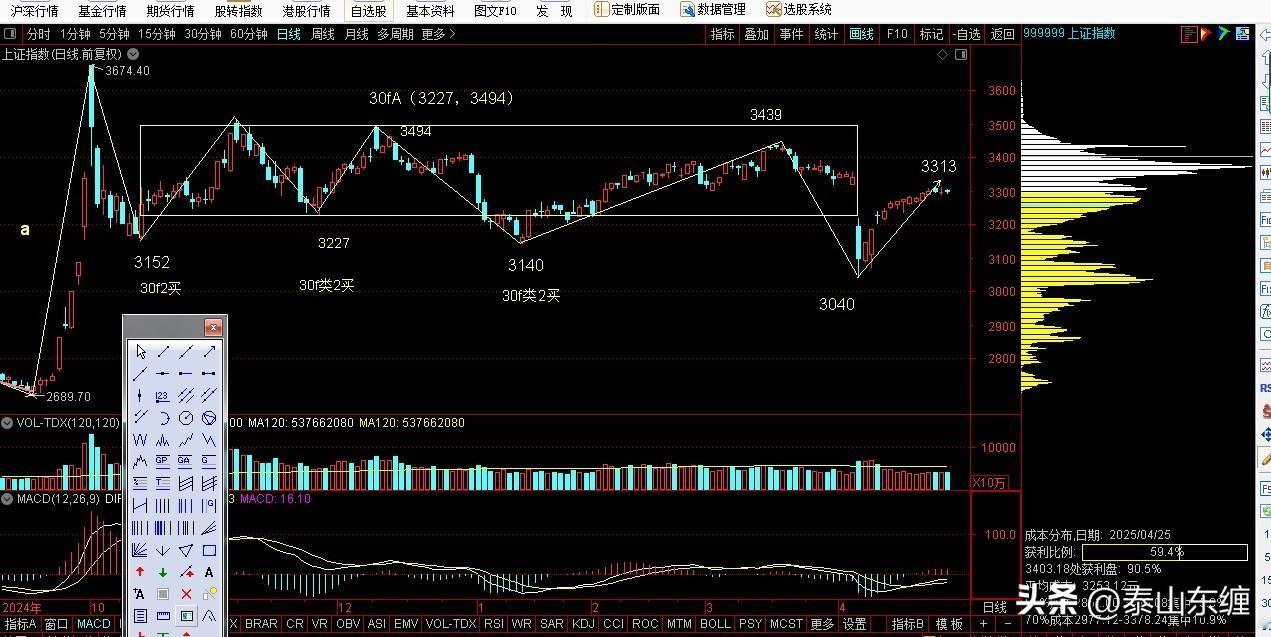Pick the W-shaped wave pattern tool
Image resolution: width=1271 pixels, height=637 pixels.
(139, 439)
